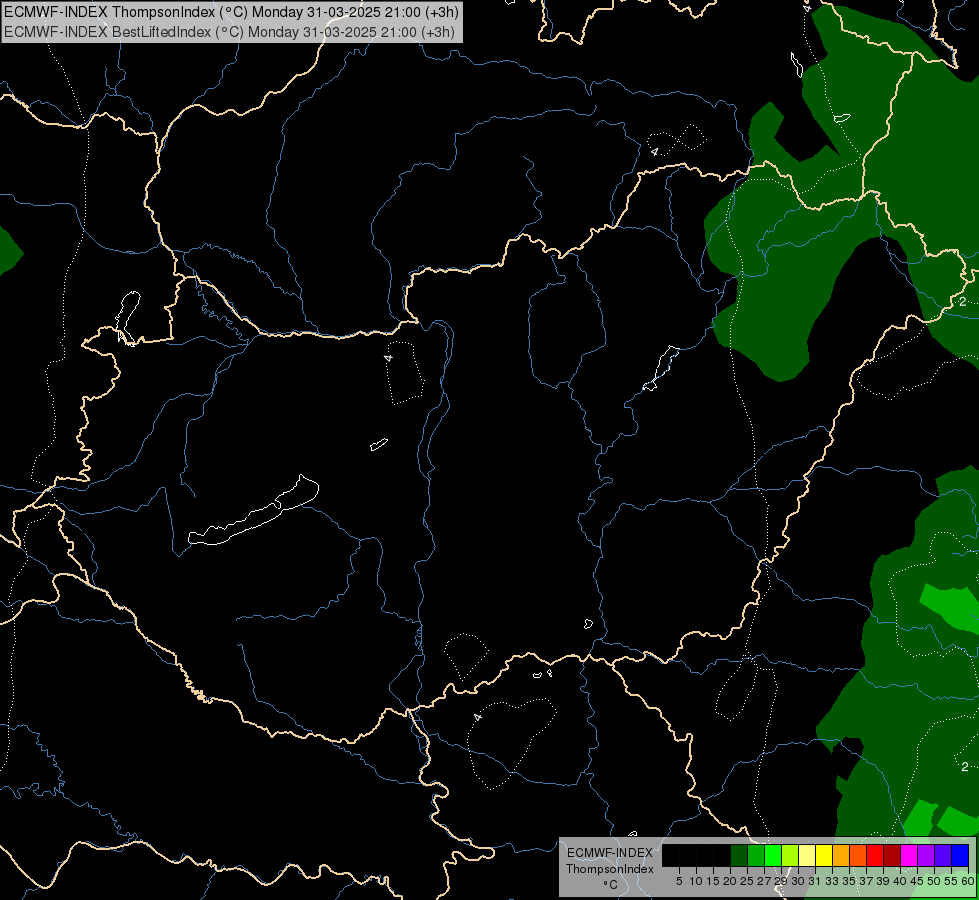Click the 'ThompsonIndex' legend label
Viewport: 979px width, 900px height.
610,869
